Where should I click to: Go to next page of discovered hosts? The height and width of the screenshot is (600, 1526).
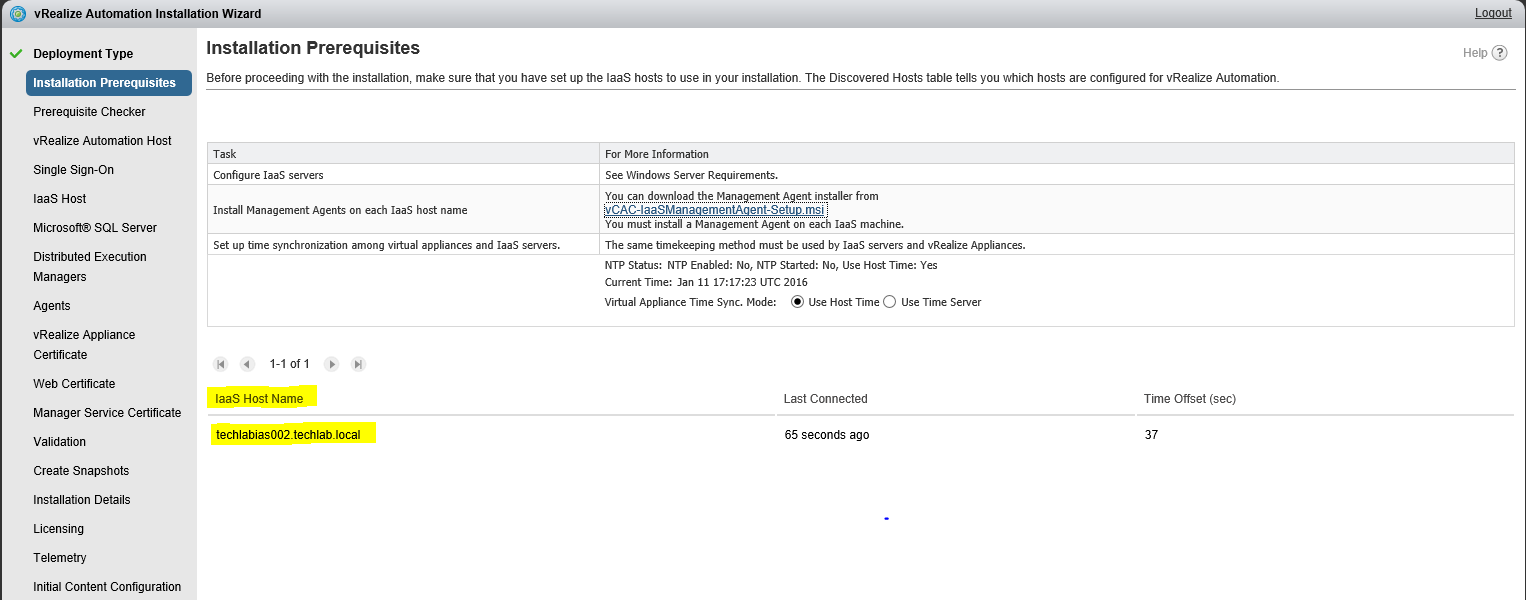pos(332,364)
